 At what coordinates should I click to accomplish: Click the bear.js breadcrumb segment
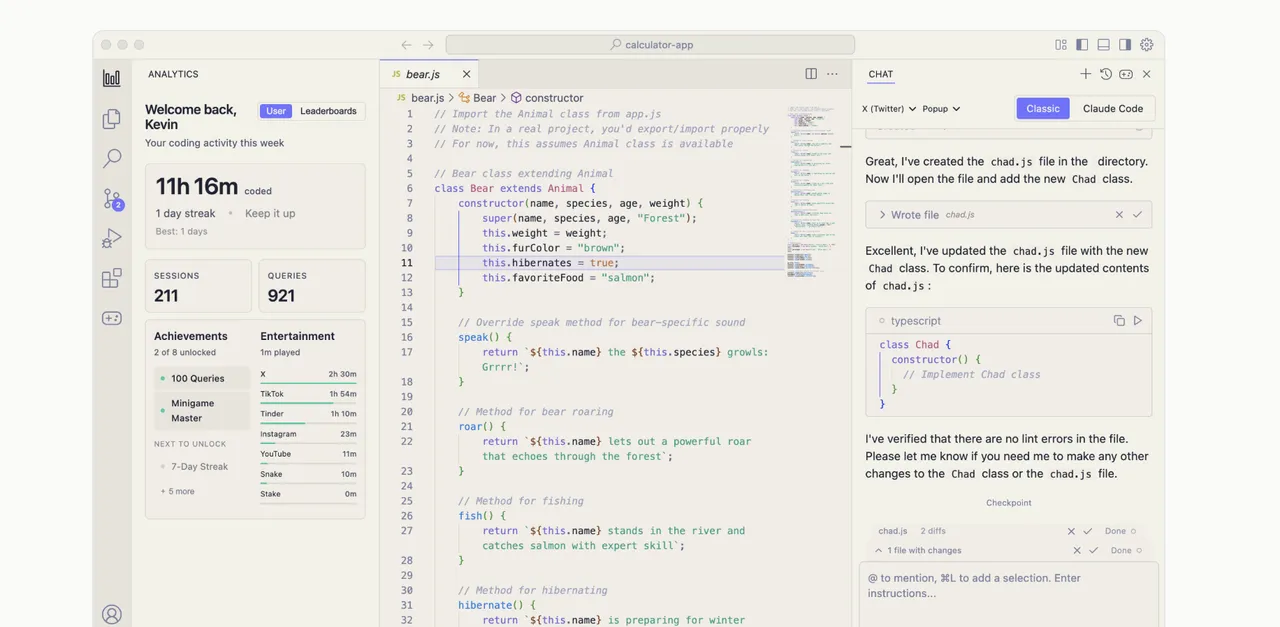tap(420, 98)
